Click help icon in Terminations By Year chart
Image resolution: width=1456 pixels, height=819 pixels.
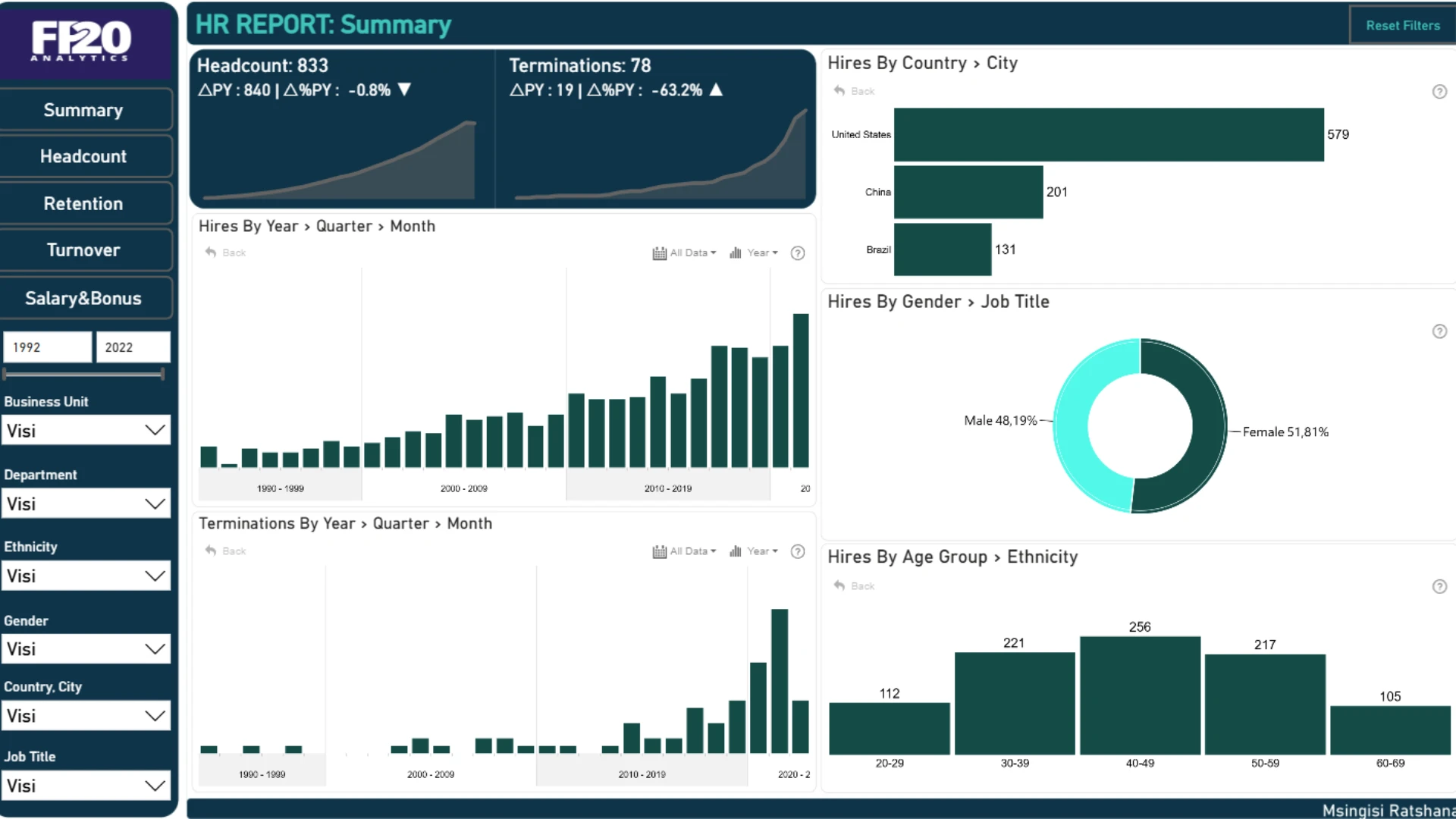797,551
